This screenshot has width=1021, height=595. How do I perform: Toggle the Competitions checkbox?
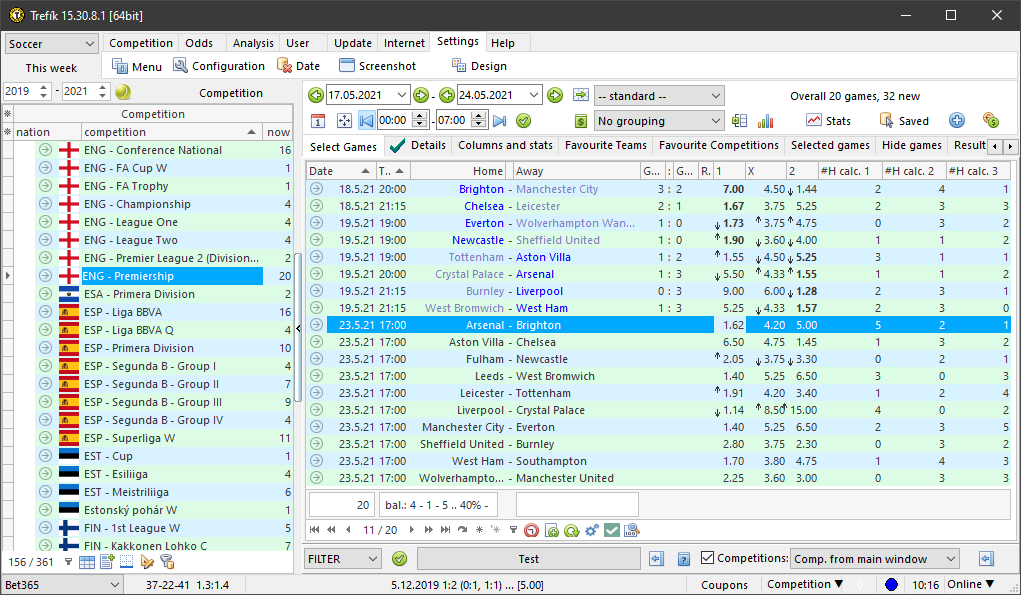click(x=708, y=558)
